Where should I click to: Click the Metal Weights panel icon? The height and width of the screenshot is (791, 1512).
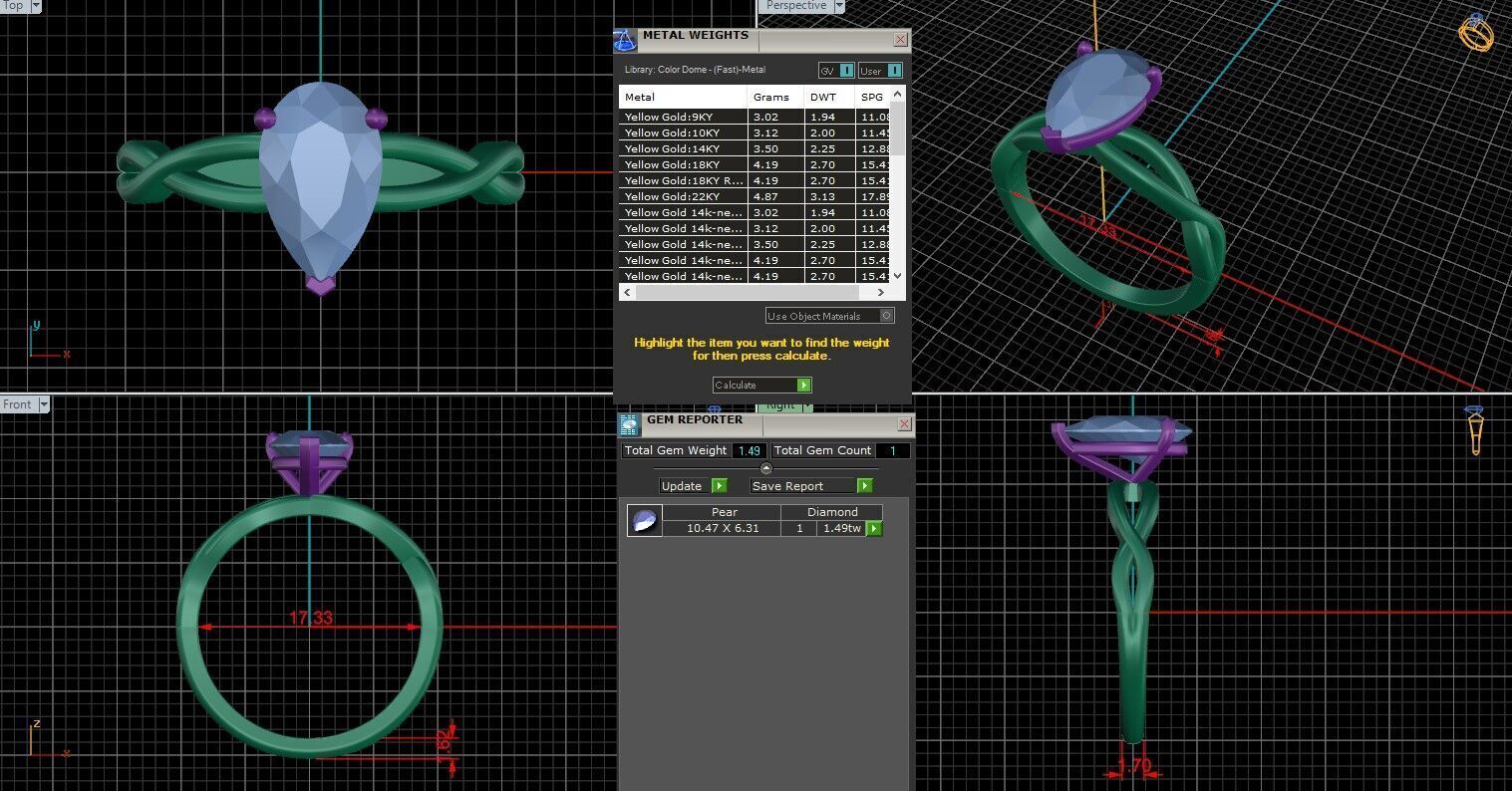[x=625, y=40]
